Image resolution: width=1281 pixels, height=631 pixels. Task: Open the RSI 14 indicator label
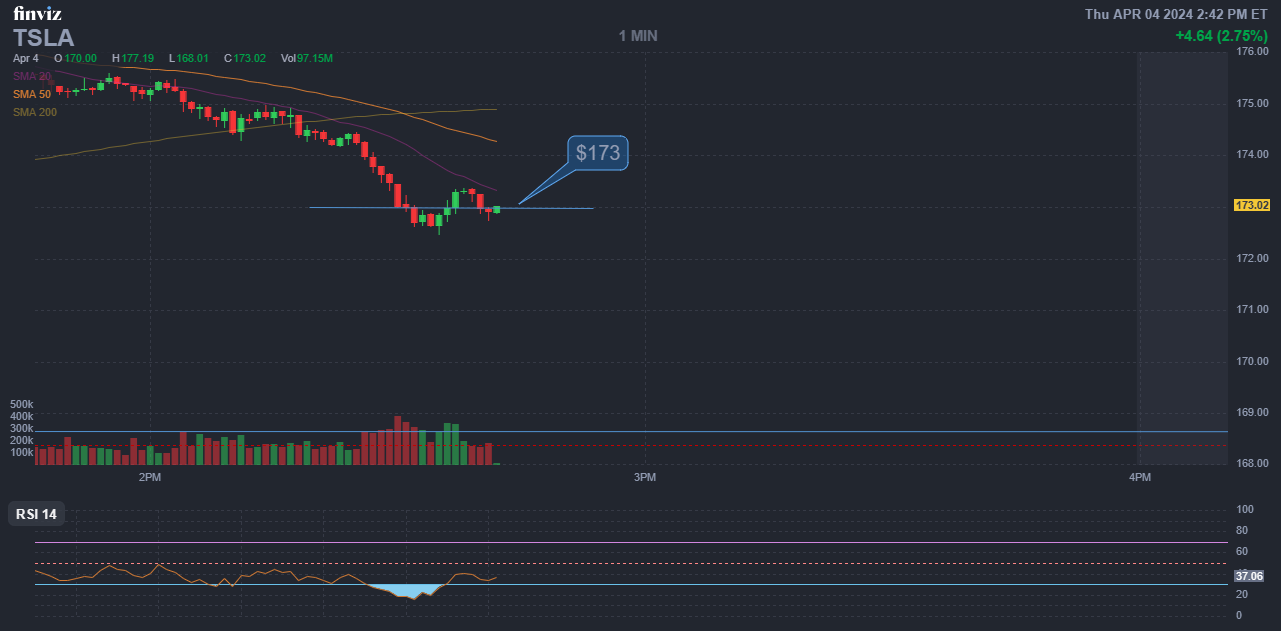37,514
